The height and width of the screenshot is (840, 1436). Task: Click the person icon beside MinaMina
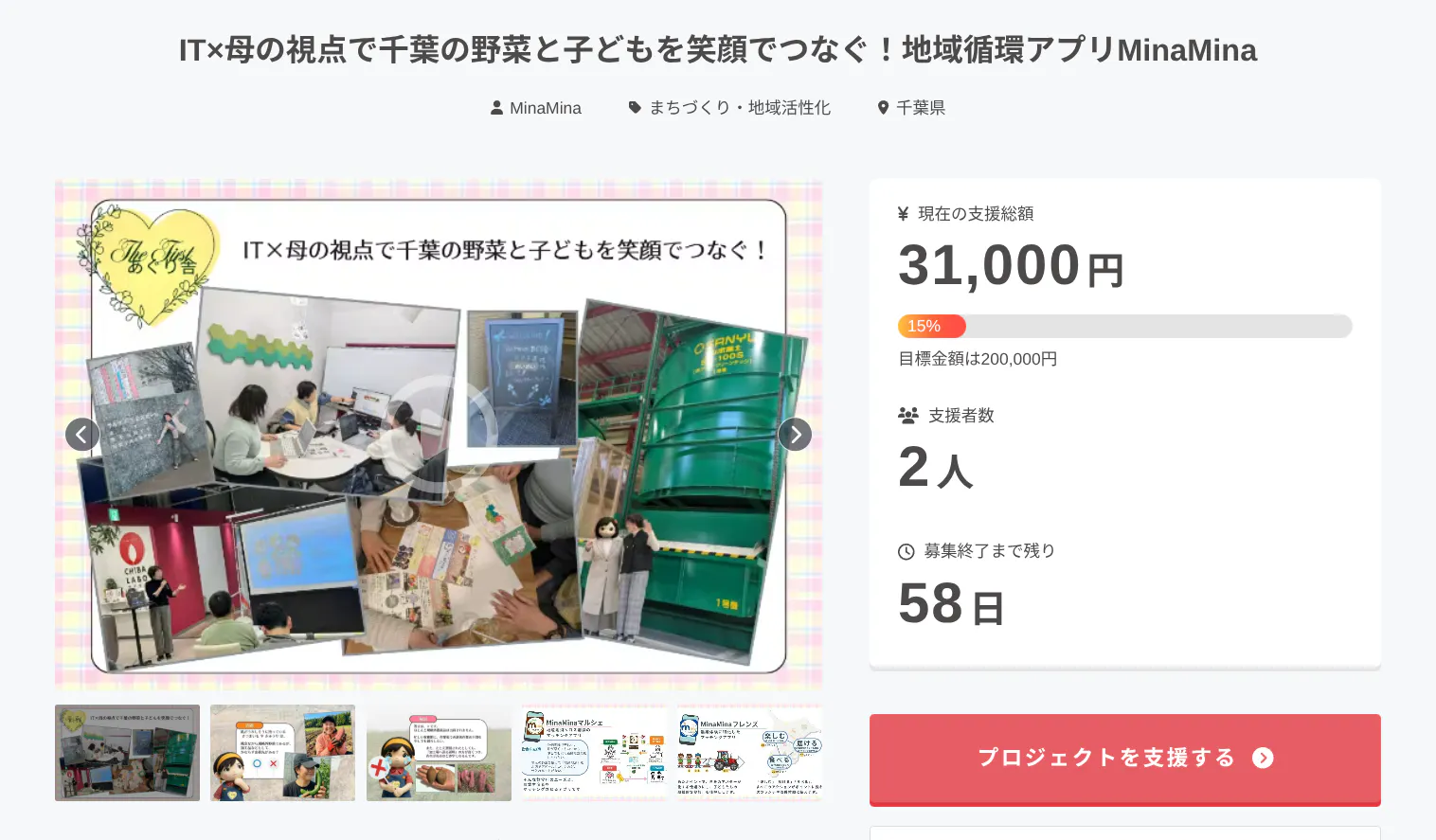(x=496, y=108)
